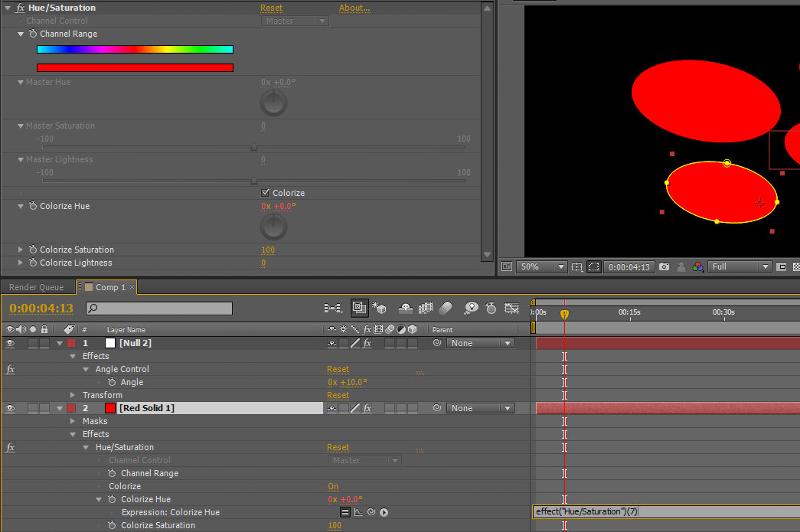The width and height of the screenshot is (800, 532).
Task: Open the Composition Mini-Flowchart icon
Action: click(332, 308)
